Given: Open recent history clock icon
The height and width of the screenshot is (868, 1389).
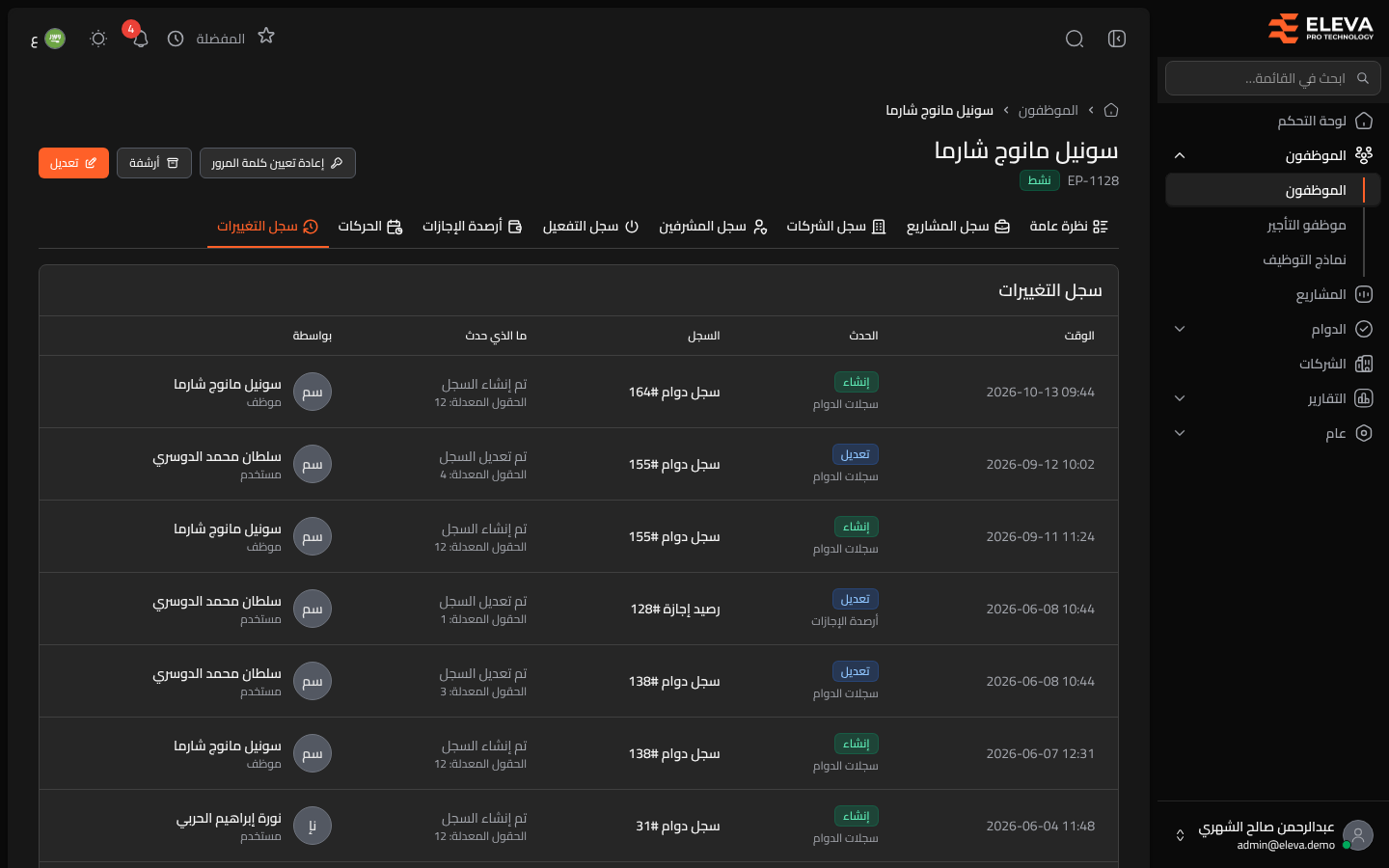Looking at the screenshot, I should tap(176, 39).
